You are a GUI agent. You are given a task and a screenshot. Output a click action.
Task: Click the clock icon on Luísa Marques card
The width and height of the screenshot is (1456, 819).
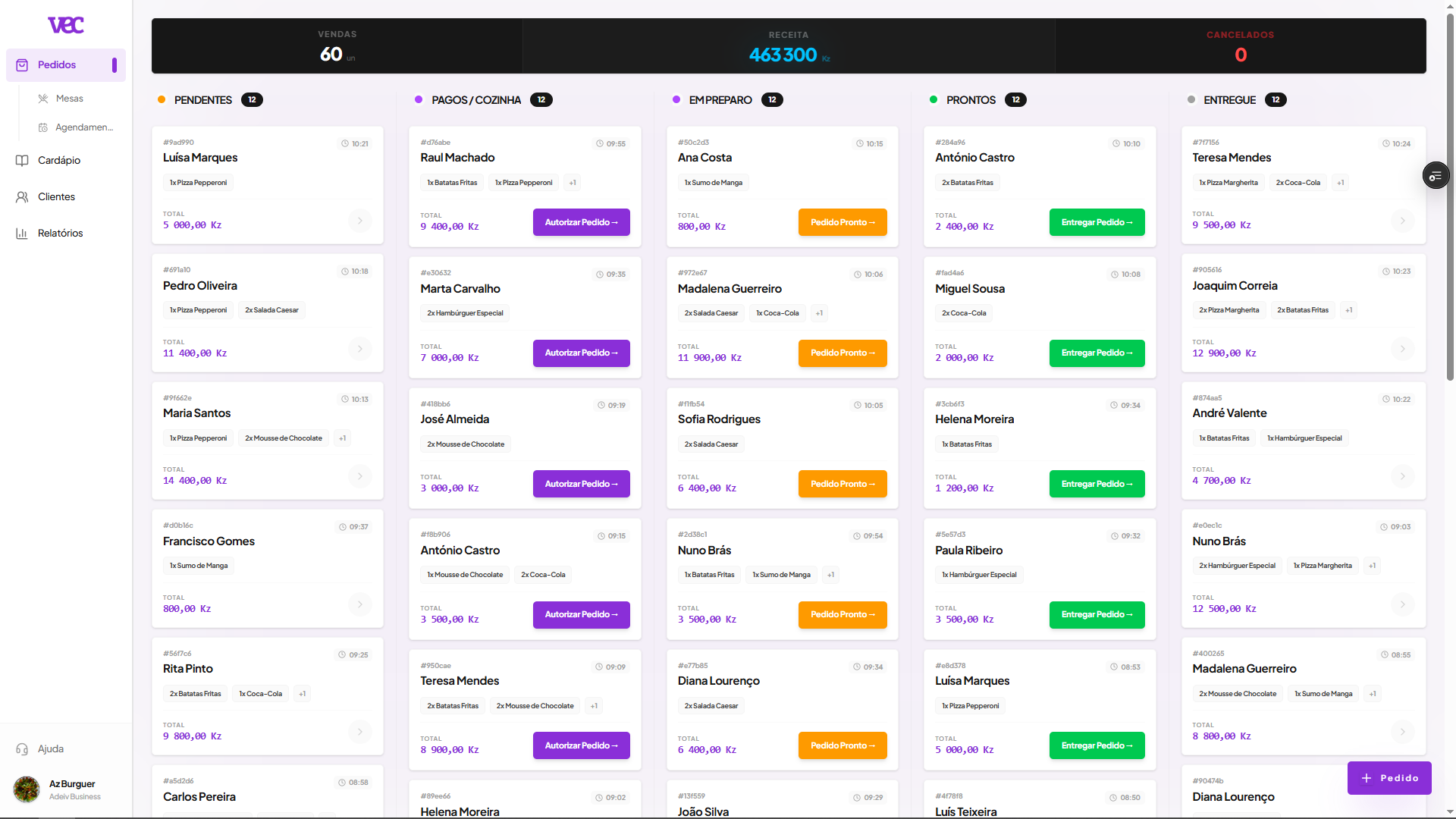[x=345, y=144]
